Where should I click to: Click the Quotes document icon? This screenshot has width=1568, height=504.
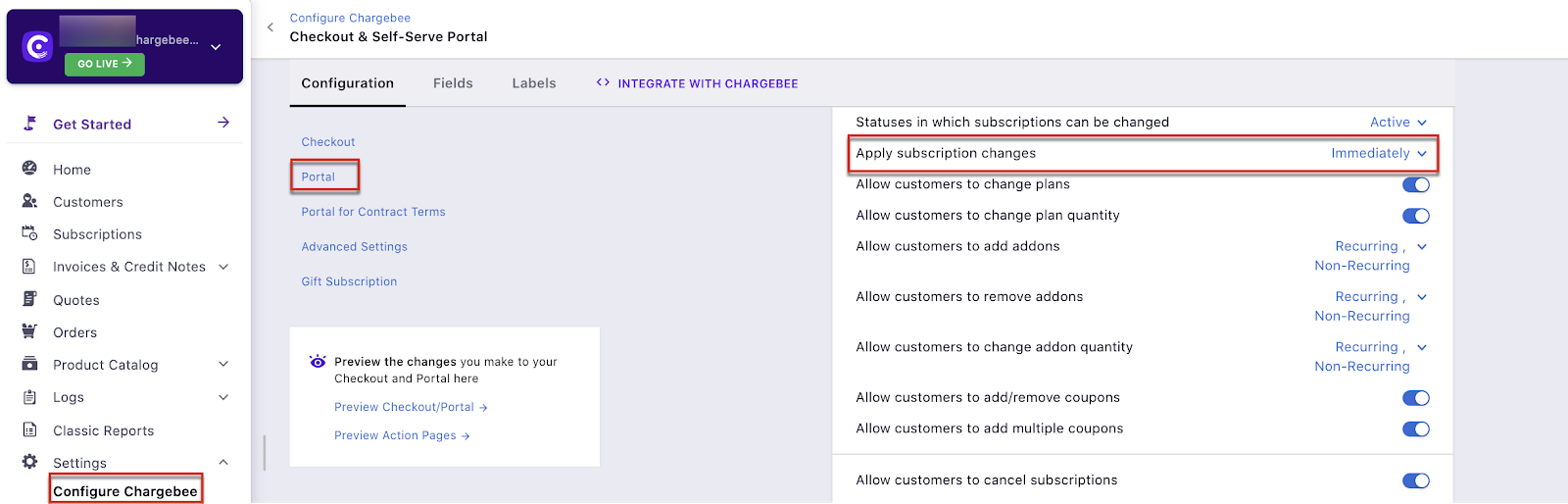[29, 299]
